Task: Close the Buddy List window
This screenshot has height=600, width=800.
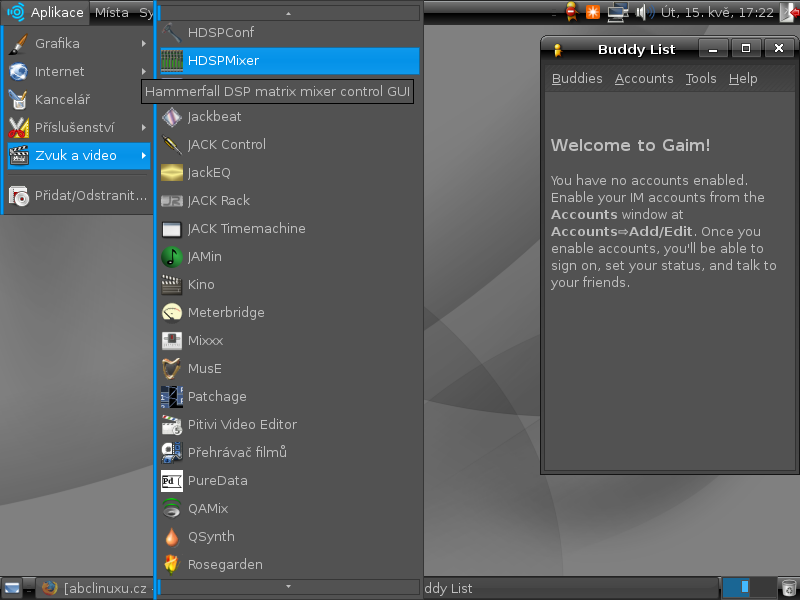Action: coord(779,48)
